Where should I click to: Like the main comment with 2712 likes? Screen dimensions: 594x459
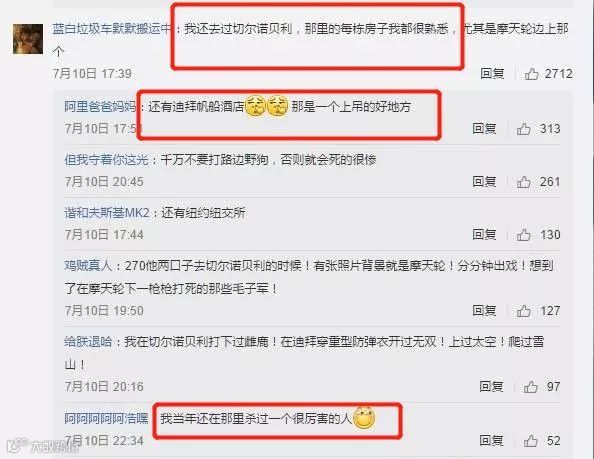coord(531,73)
